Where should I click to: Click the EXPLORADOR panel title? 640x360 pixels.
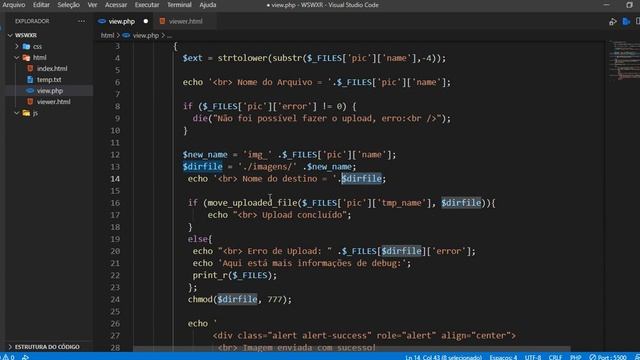(x=32, y=21)
